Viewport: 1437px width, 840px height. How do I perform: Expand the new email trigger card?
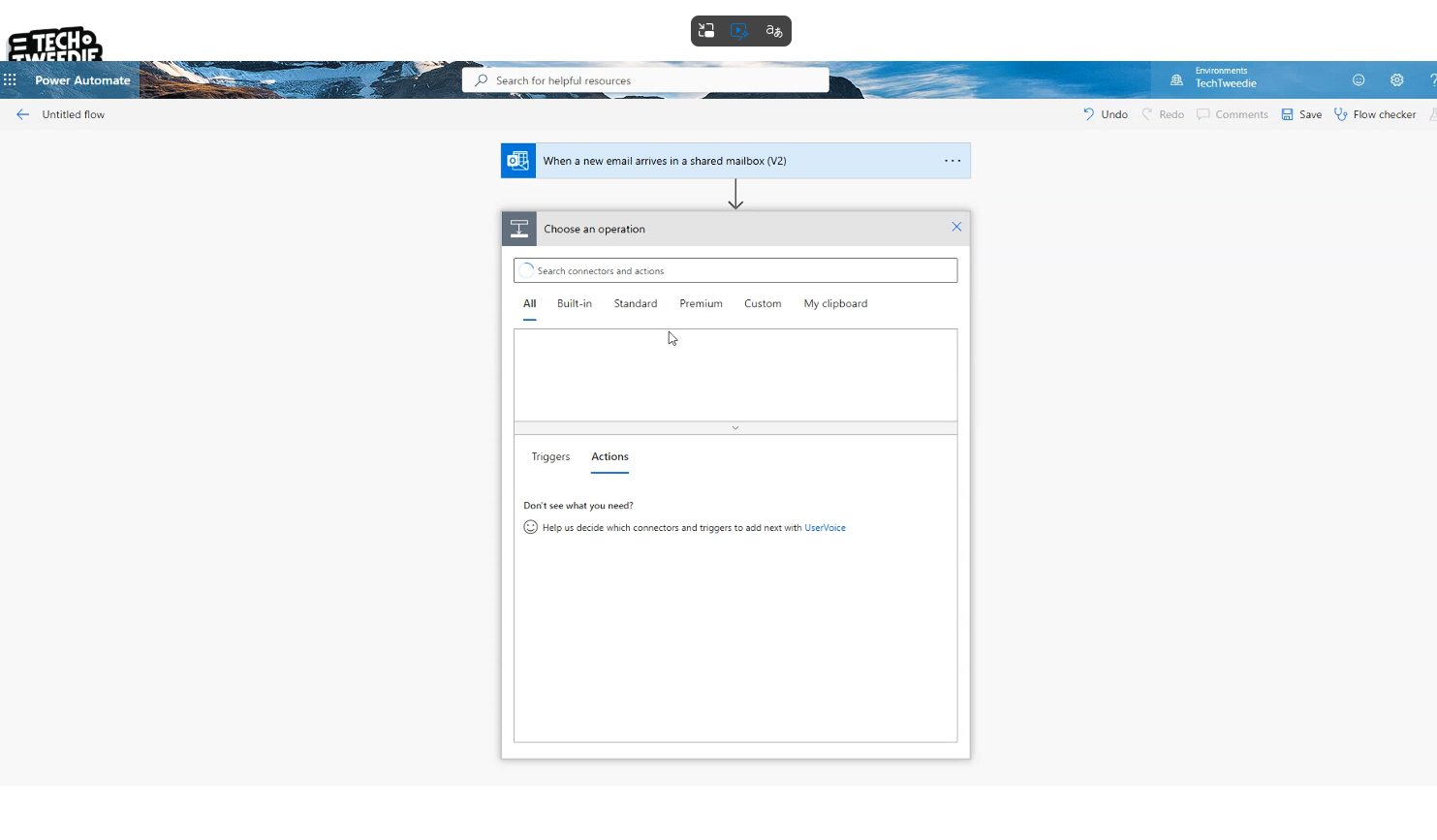[x=736, y=161]
